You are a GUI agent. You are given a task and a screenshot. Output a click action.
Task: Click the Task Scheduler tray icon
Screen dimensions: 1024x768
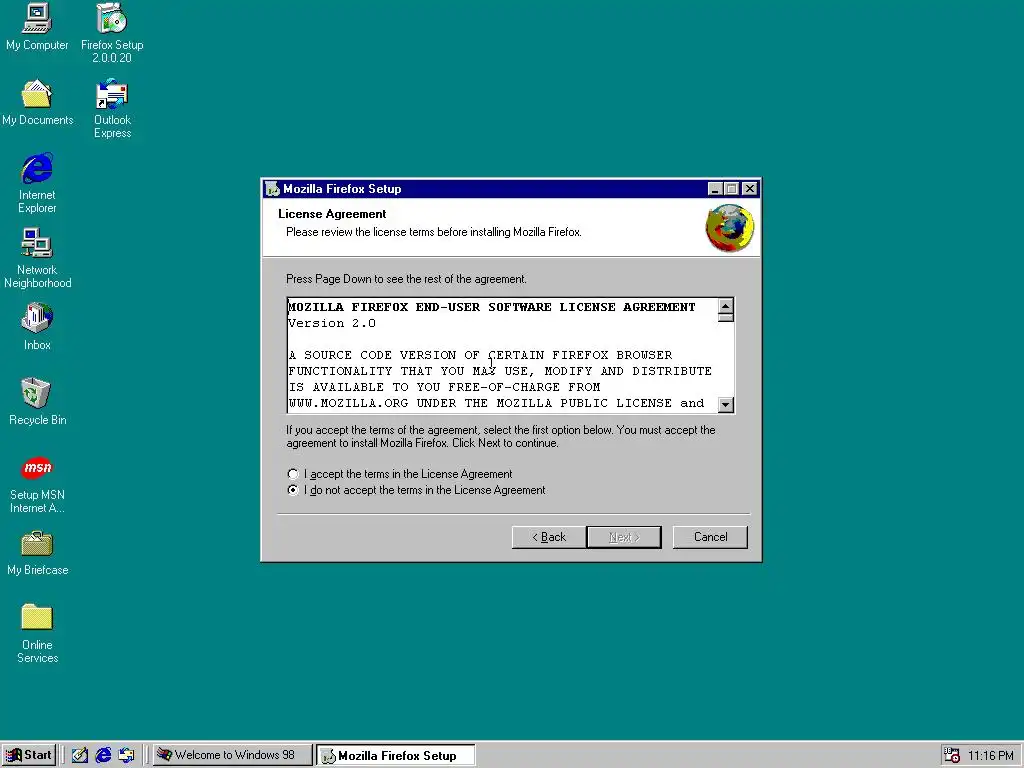click(952, 756)
